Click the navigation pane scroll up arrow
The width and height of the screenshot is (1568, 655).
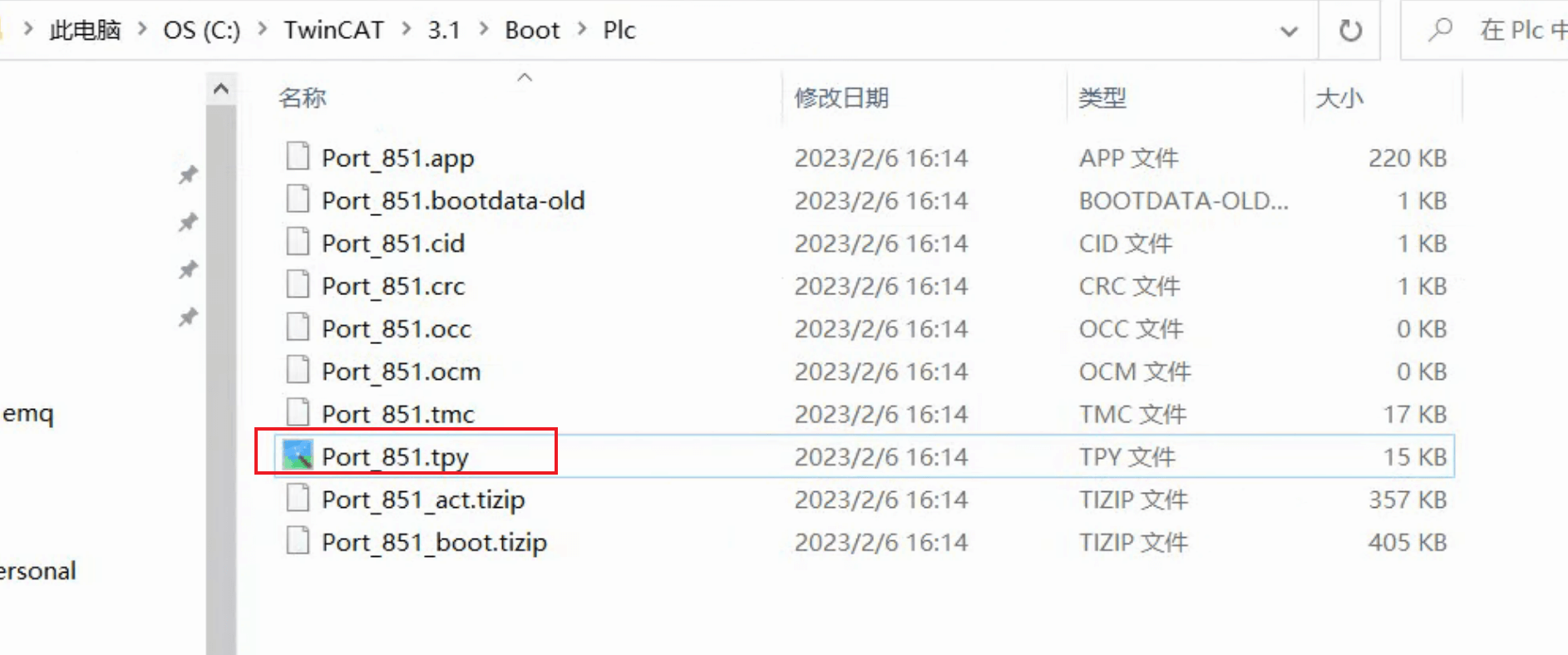pos(221,88)
